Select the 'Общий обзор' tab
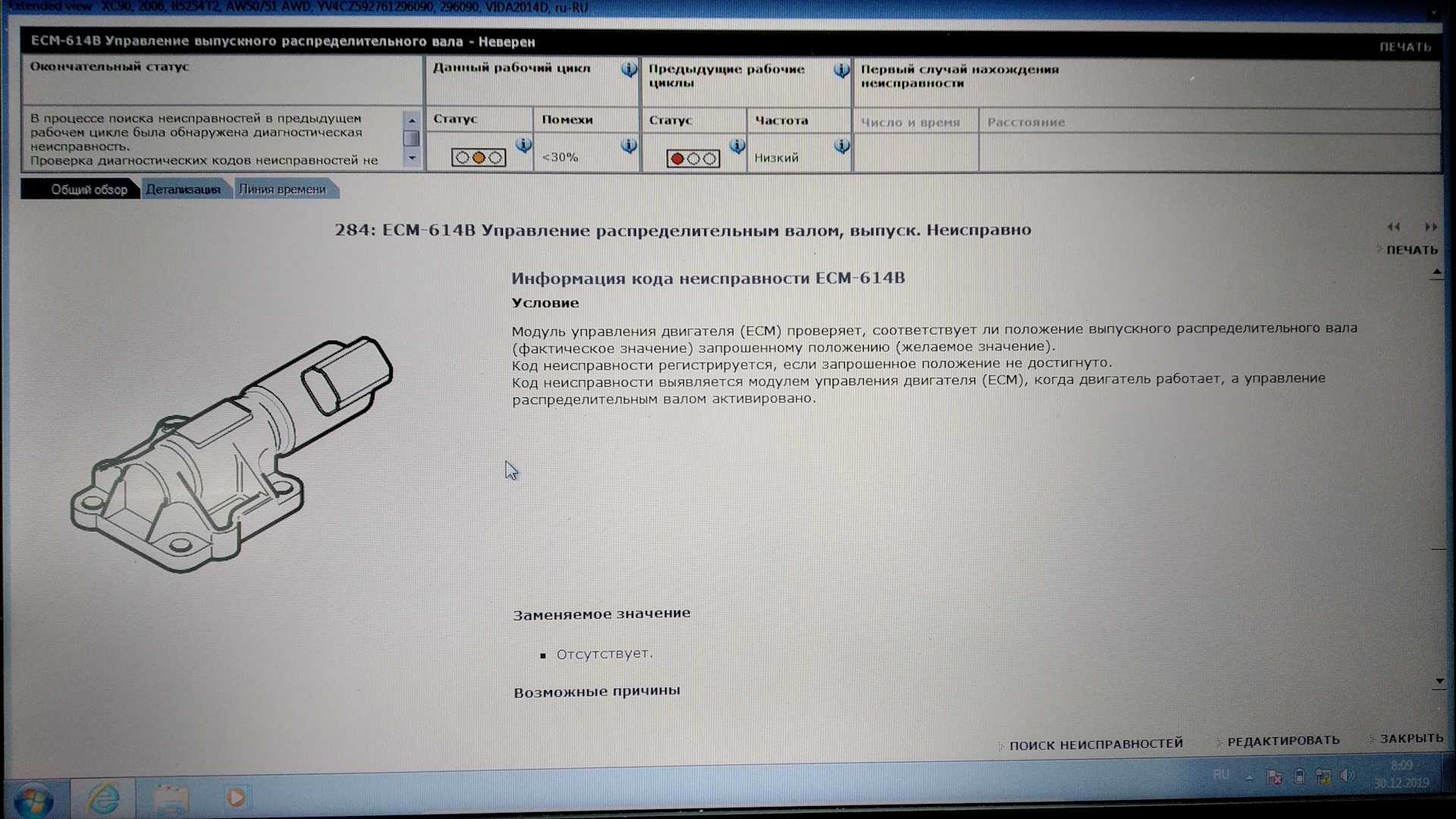 89,190
